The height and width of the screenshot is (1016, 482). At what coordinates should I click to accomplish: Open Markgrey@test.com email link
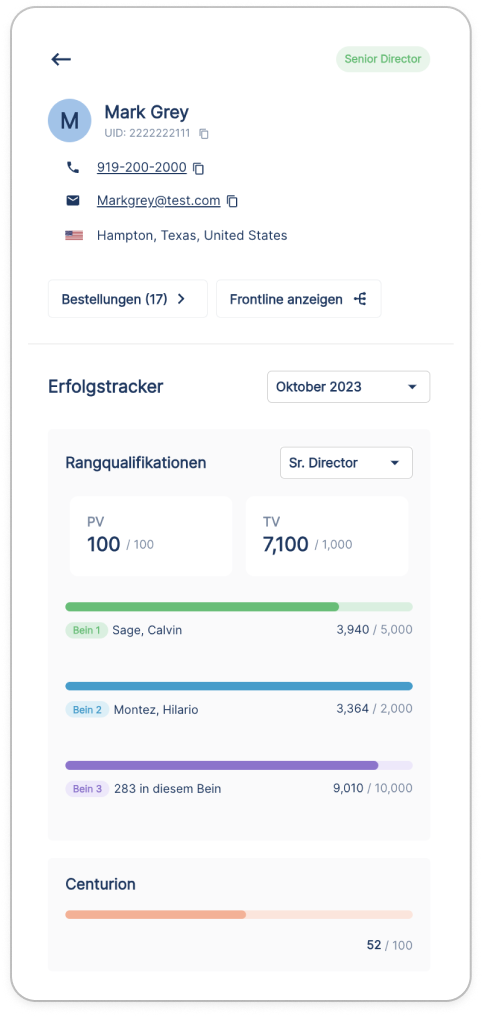159,201
